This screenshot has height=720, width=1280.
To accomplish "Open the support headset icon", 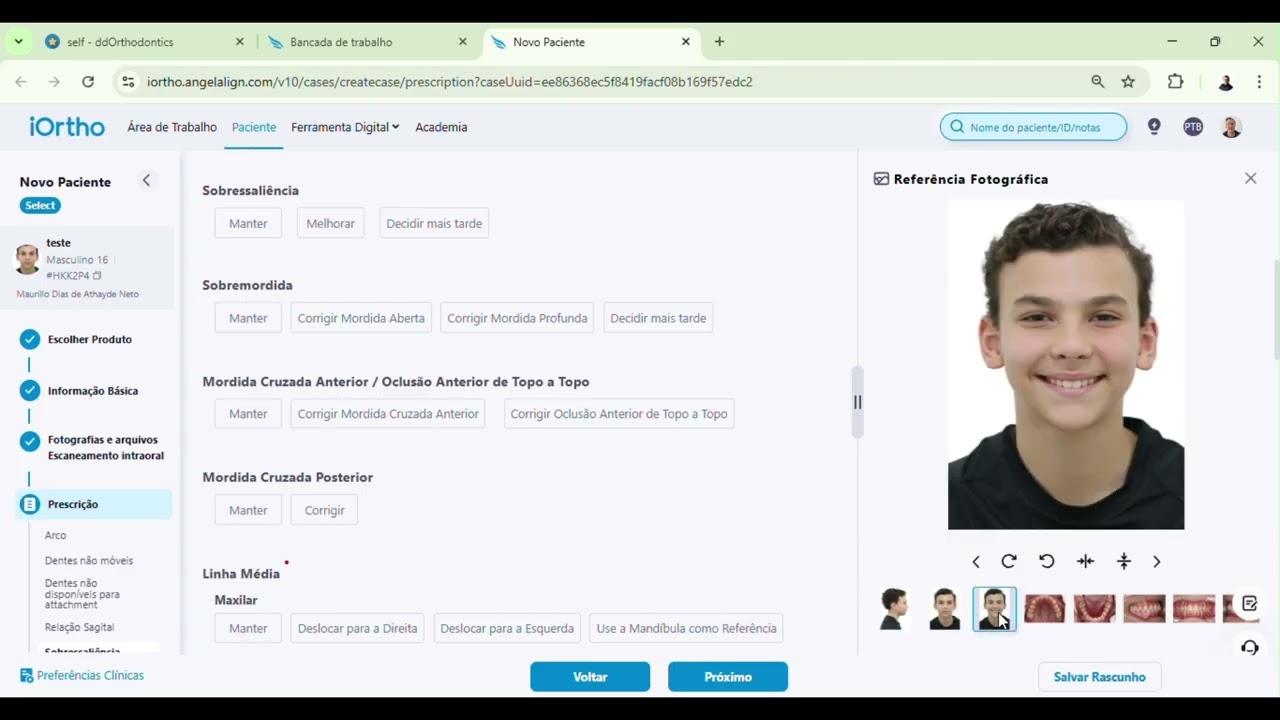I will click(1249, 647).
